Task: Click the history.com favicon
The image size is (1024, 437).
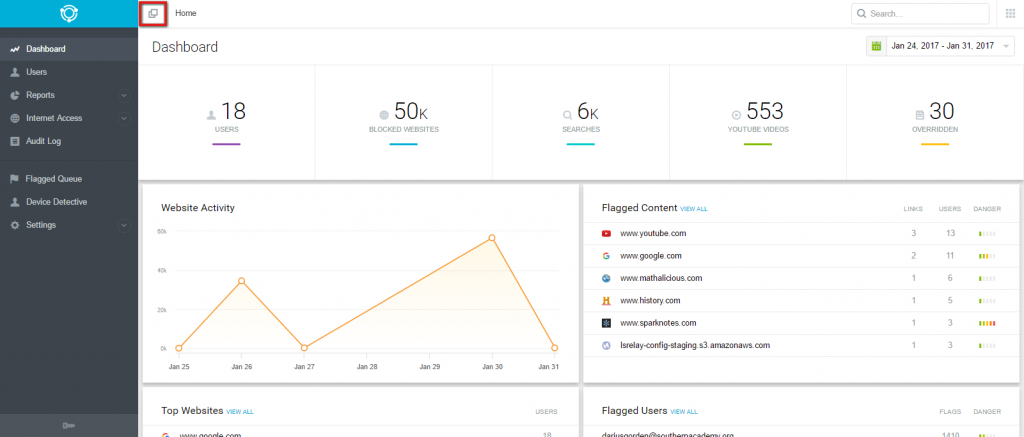Action: (606, 301)
